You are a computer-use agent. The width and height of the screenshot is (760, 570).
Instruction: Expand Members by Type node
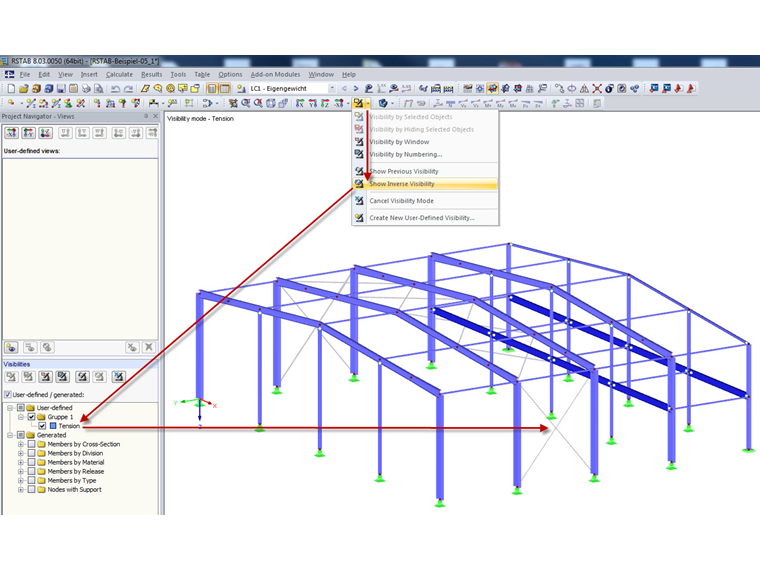[x=21, y=480]
